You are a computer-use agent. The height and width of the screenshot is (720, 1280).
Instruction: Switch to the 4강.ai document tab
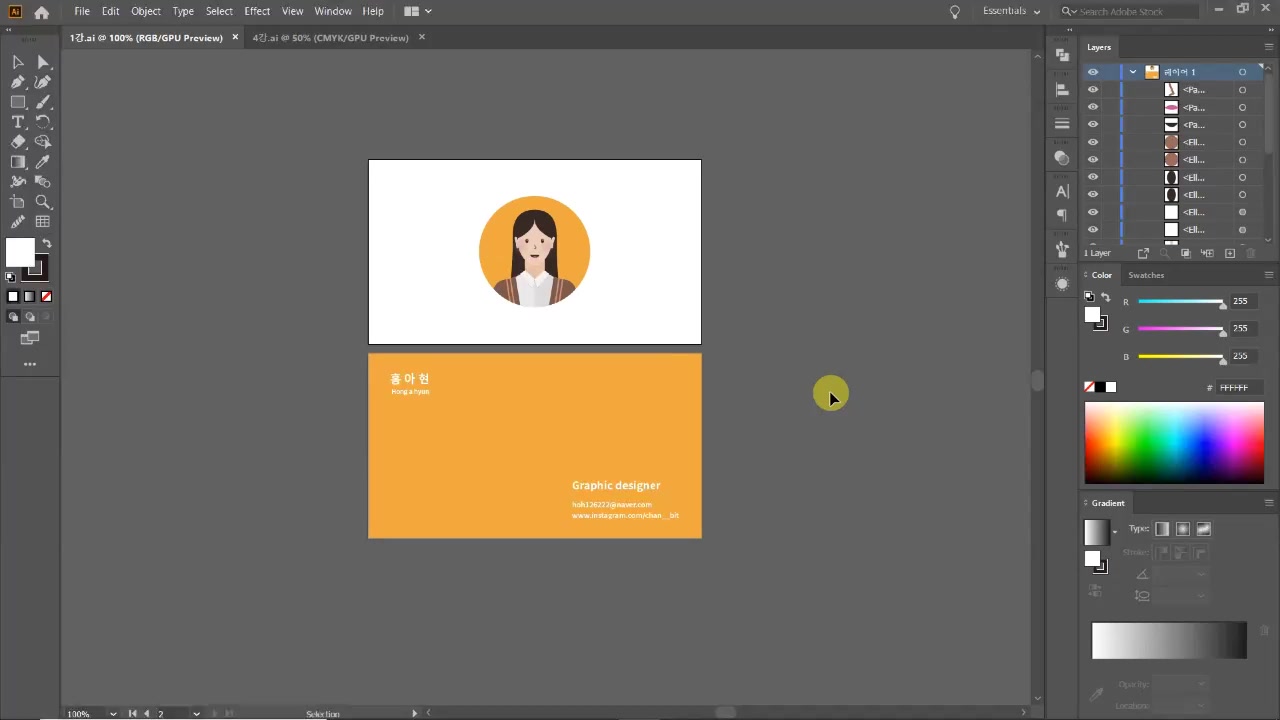pos(330,38)
